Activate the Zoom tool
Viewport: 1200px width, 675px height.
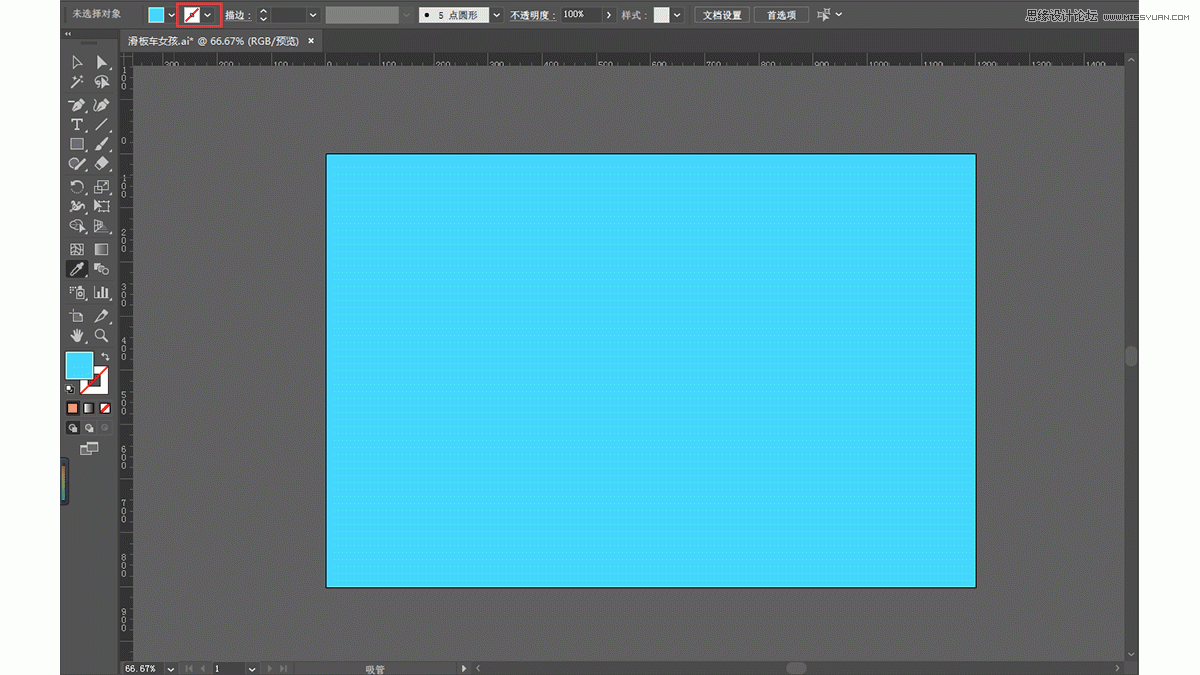101,336
